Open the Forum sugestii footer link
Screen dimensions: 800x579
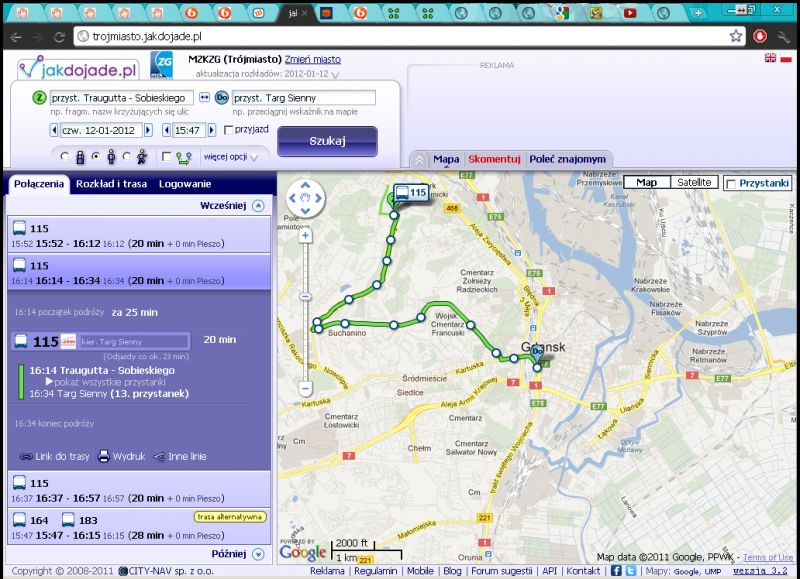[x=502, y=571]
